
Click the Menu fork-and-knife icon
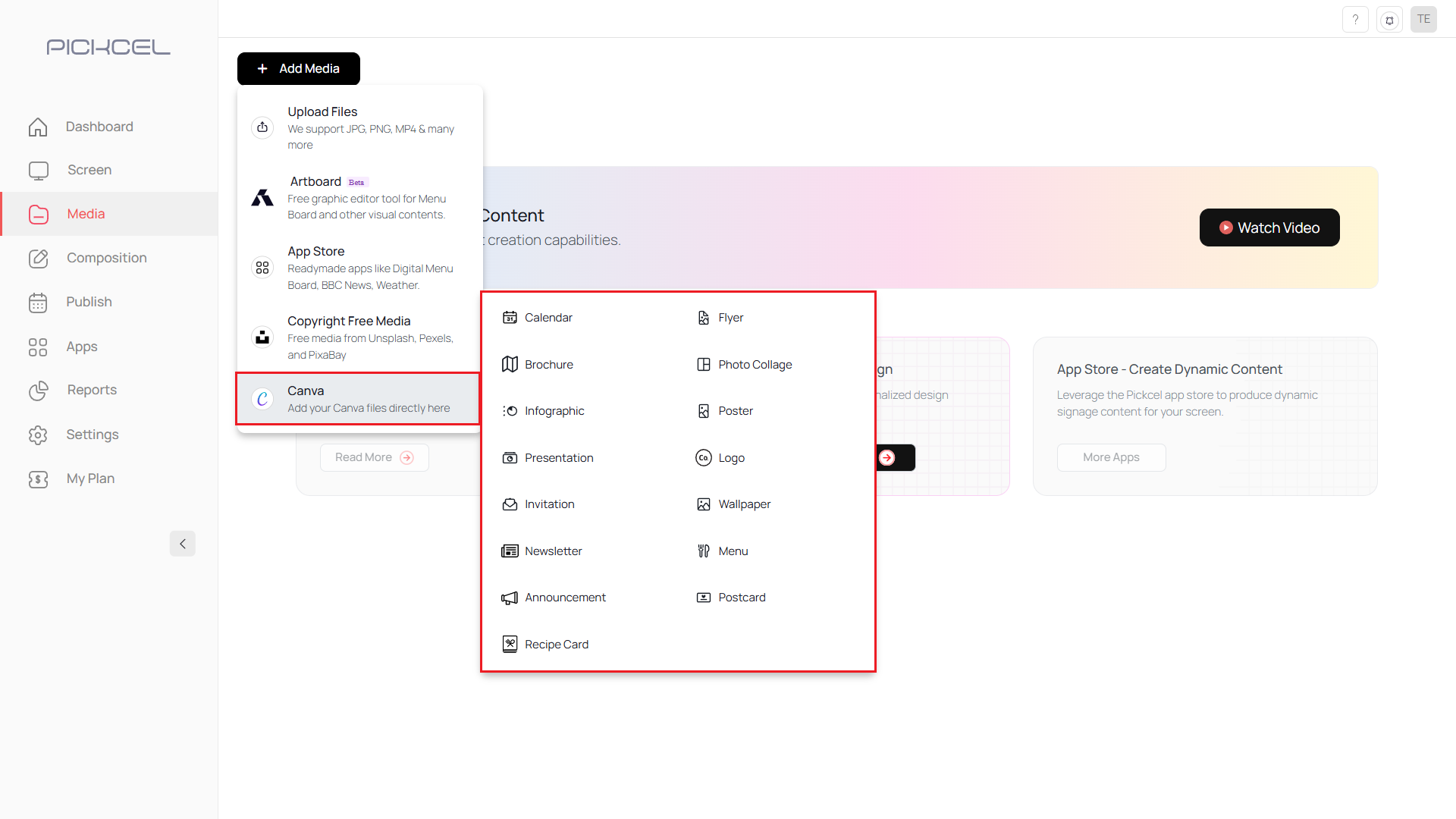tap(703, 551)
